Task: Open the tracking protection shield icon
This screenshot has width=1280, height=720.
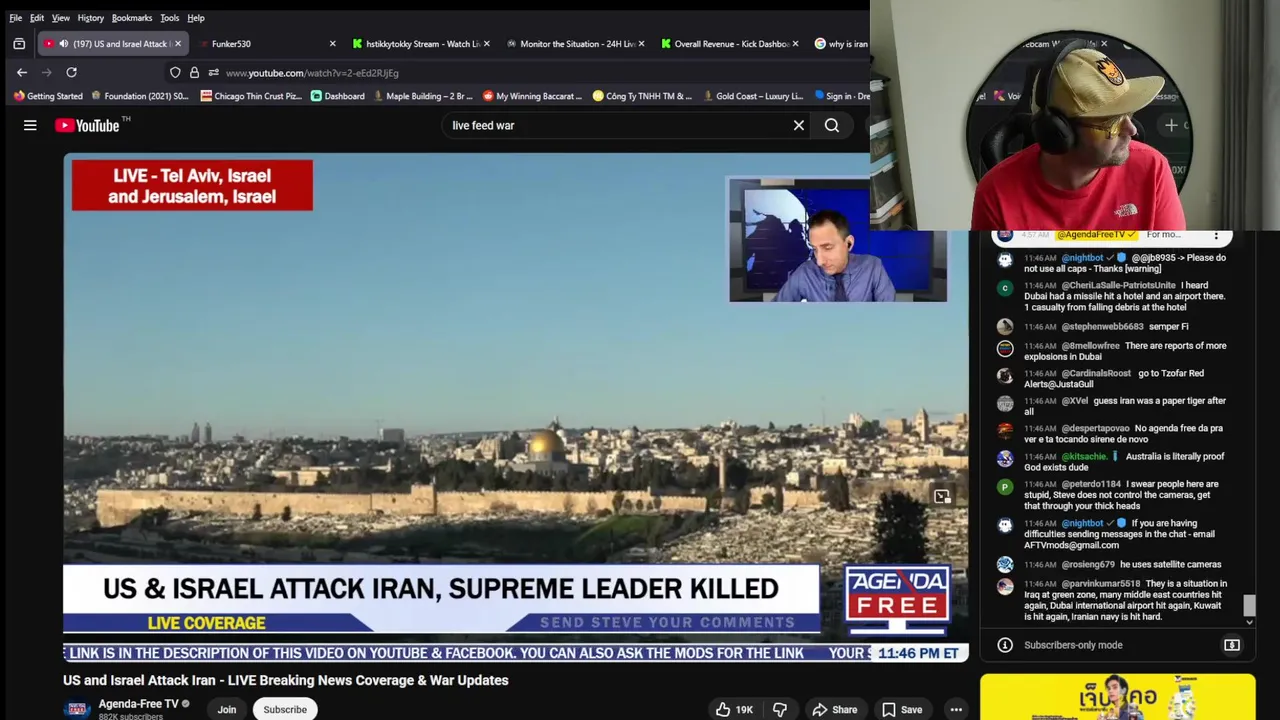Action: pos(175,72)
